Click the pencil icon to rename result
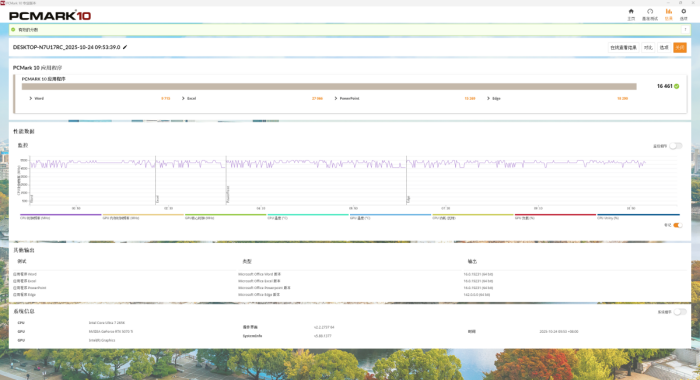The height and width of the screenshot is (380, 700). pyautogui.click(x=125, y=47)
